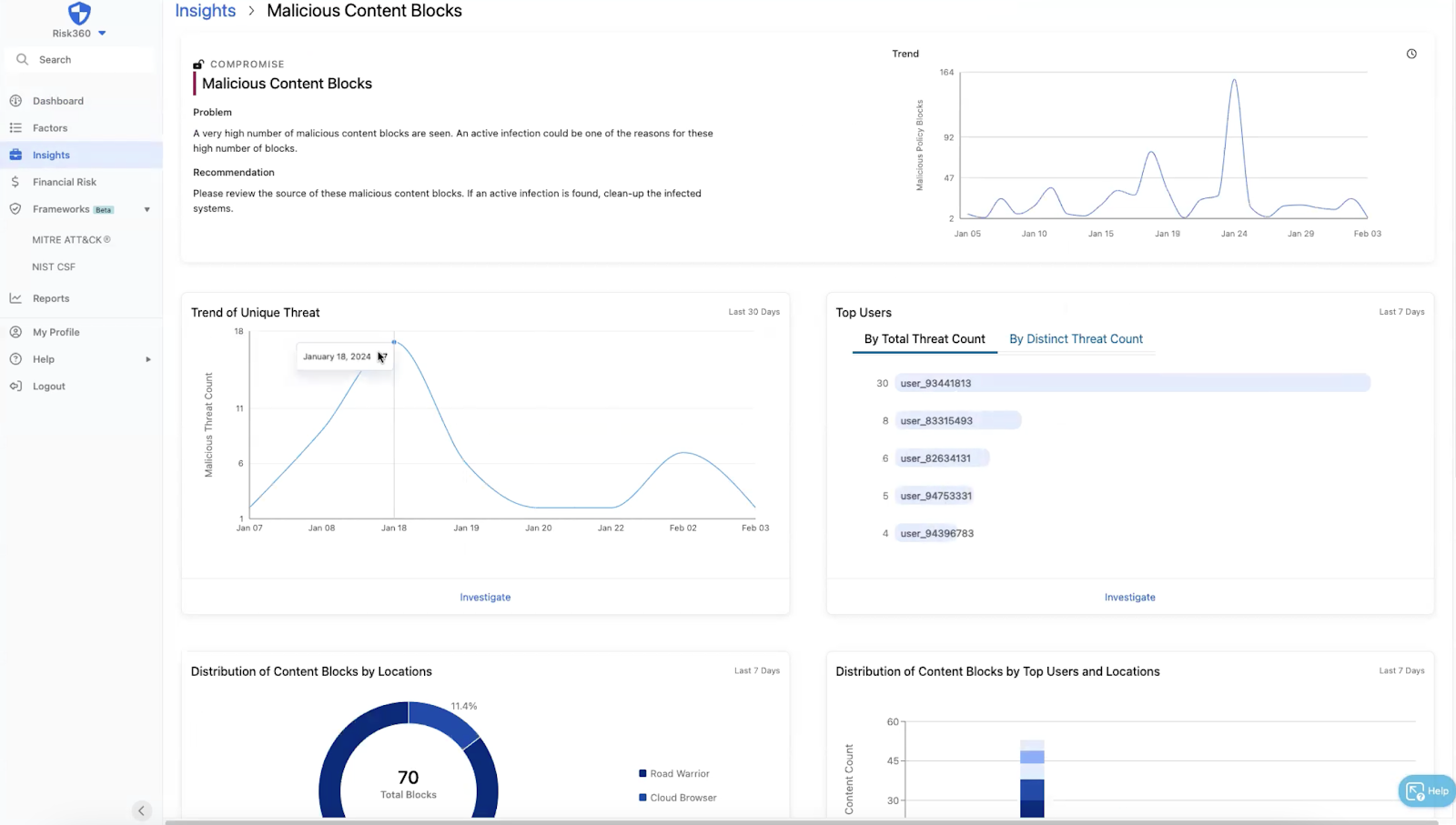The height and width of the screenshot is (825, 1456).
Task: Switch to By Distinct Threat Count tab
Action: (1076, 339)
